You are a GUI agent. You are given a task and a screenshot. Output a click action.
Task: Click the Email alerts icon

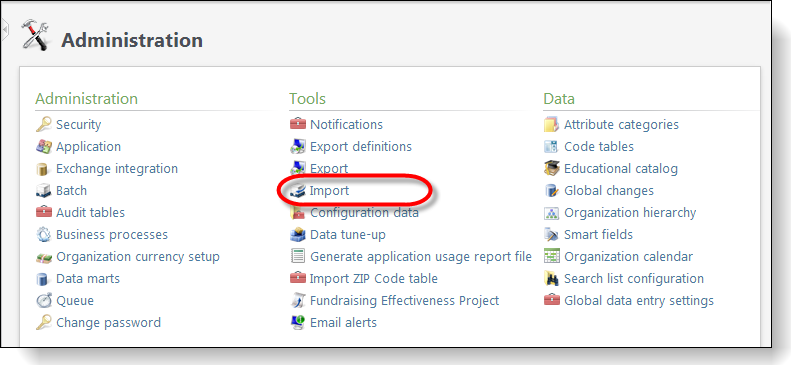(298, 323)
